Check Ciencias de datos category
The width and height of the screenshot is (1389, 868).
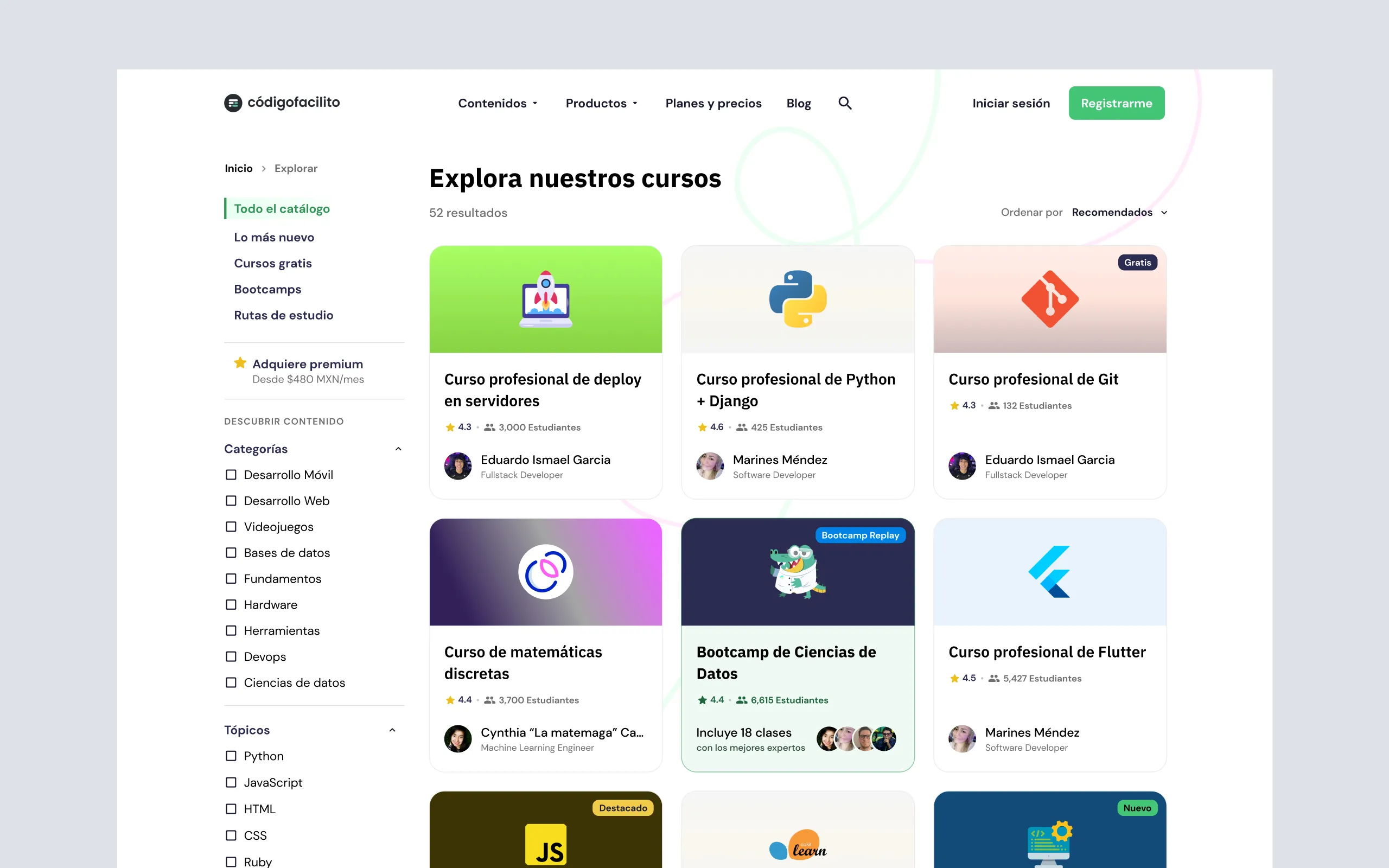[231, 682]
